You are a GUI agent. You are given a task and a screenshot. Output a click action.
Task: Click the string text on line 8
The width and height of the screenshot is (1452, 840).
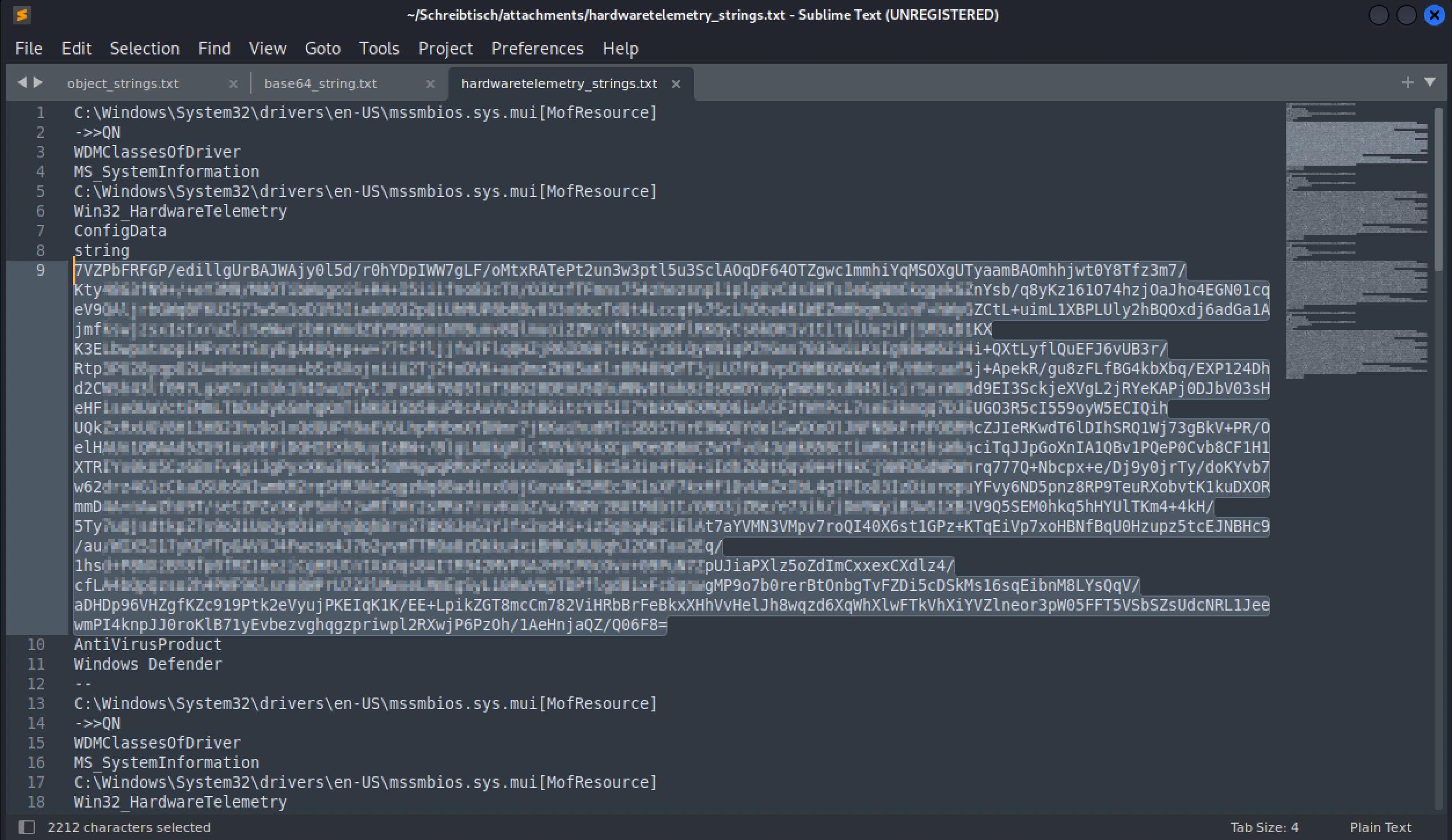102,251
